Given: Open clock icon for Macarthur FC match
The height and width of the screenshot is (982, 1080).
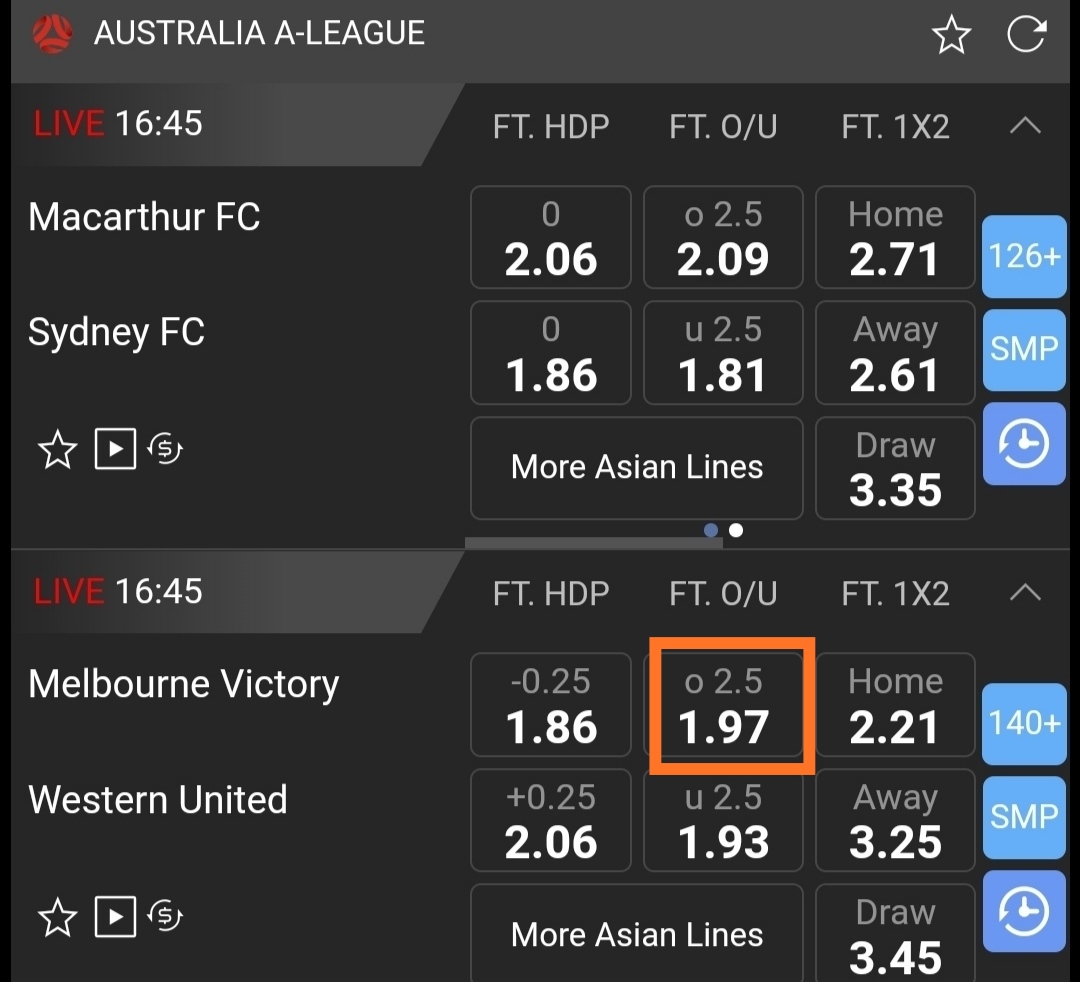Looking at the screenshot, I should pyautogui.click(x=1024, y=444).
